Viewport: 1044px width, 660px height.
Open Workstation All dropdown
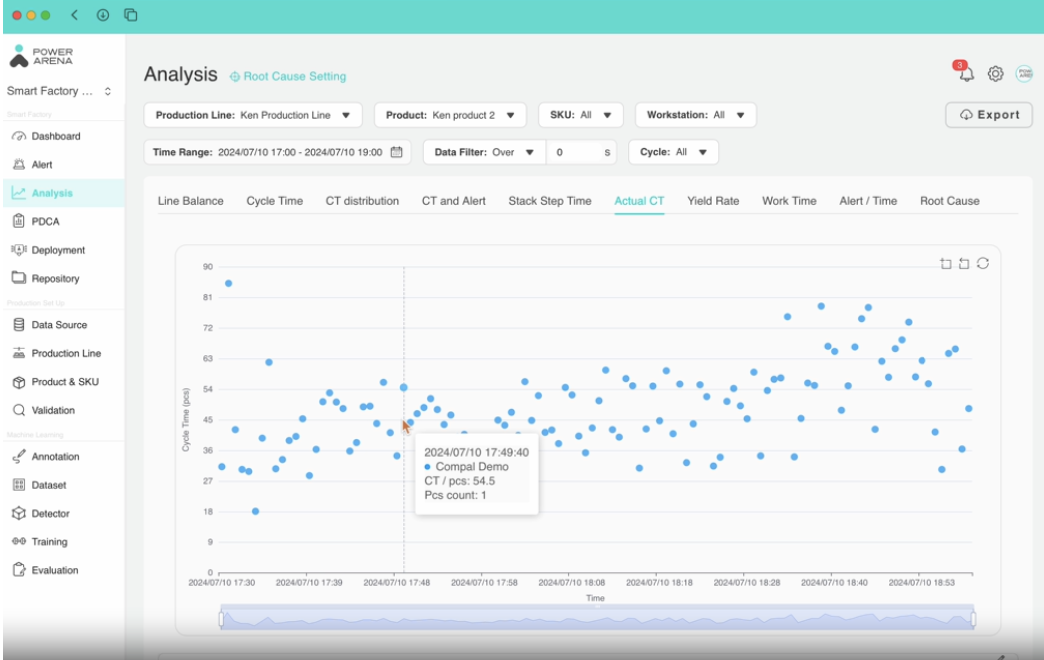point(696,115)
